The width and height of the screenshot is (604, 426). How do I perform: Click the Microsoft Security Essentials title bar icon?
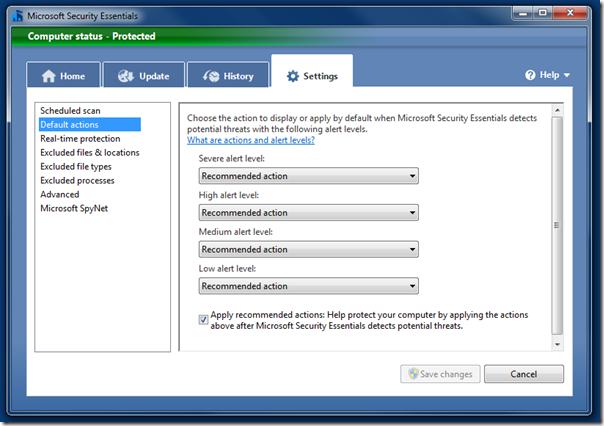tap(17, 16)
